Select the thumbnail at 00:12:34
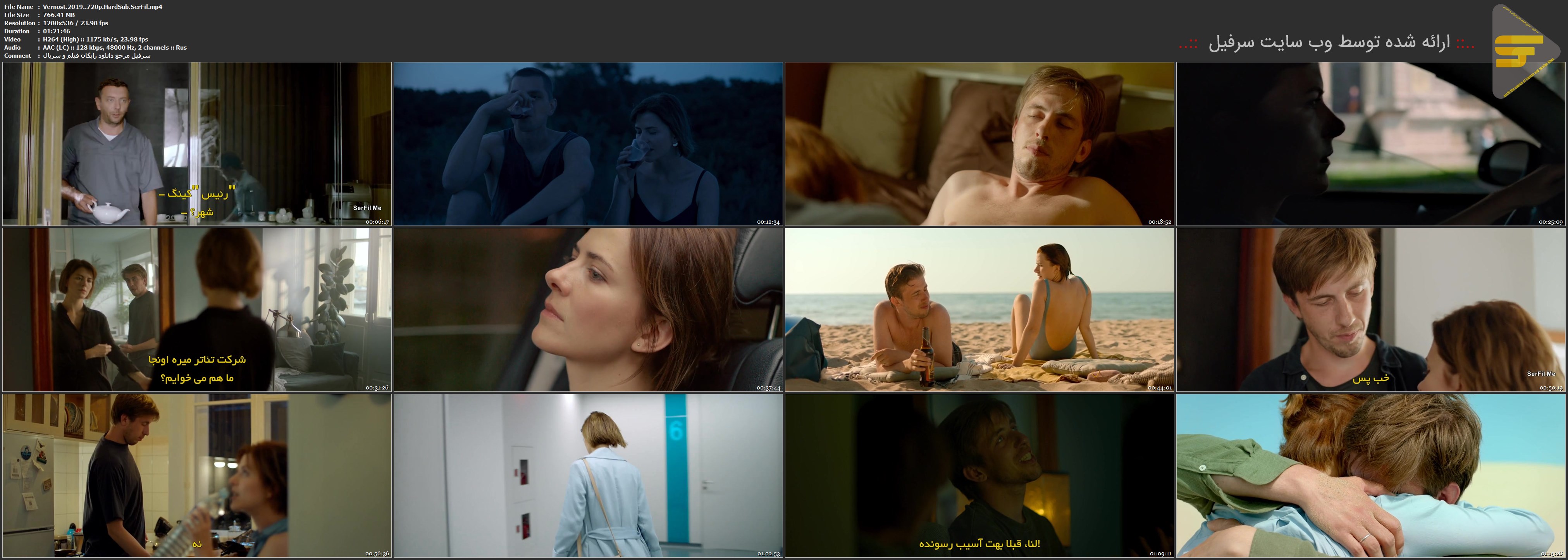Screen dimensions: 1568x560 [x=588, y=144]
